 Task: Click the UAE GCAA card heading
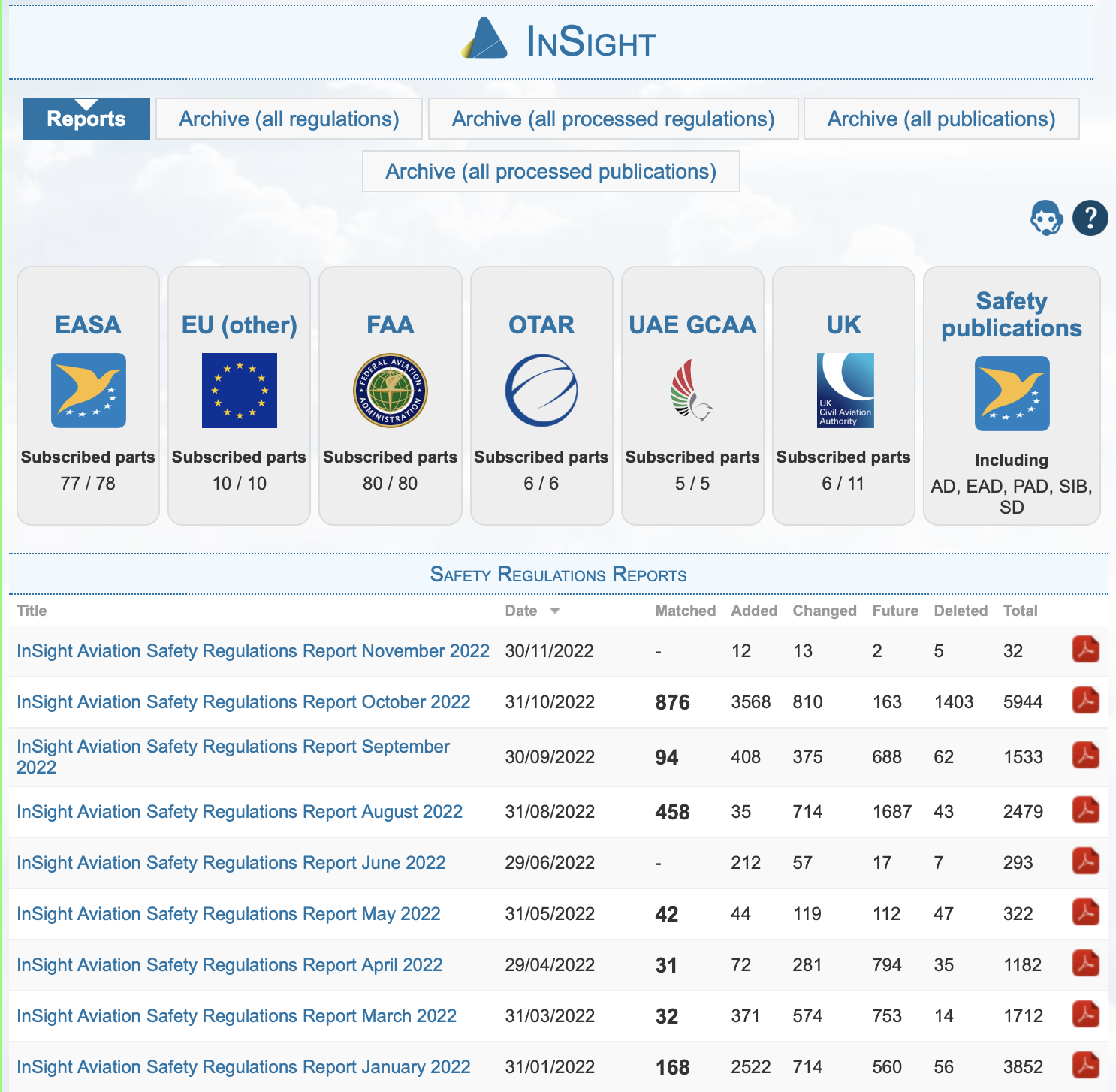pyautogui.click(x=692, y=324)
